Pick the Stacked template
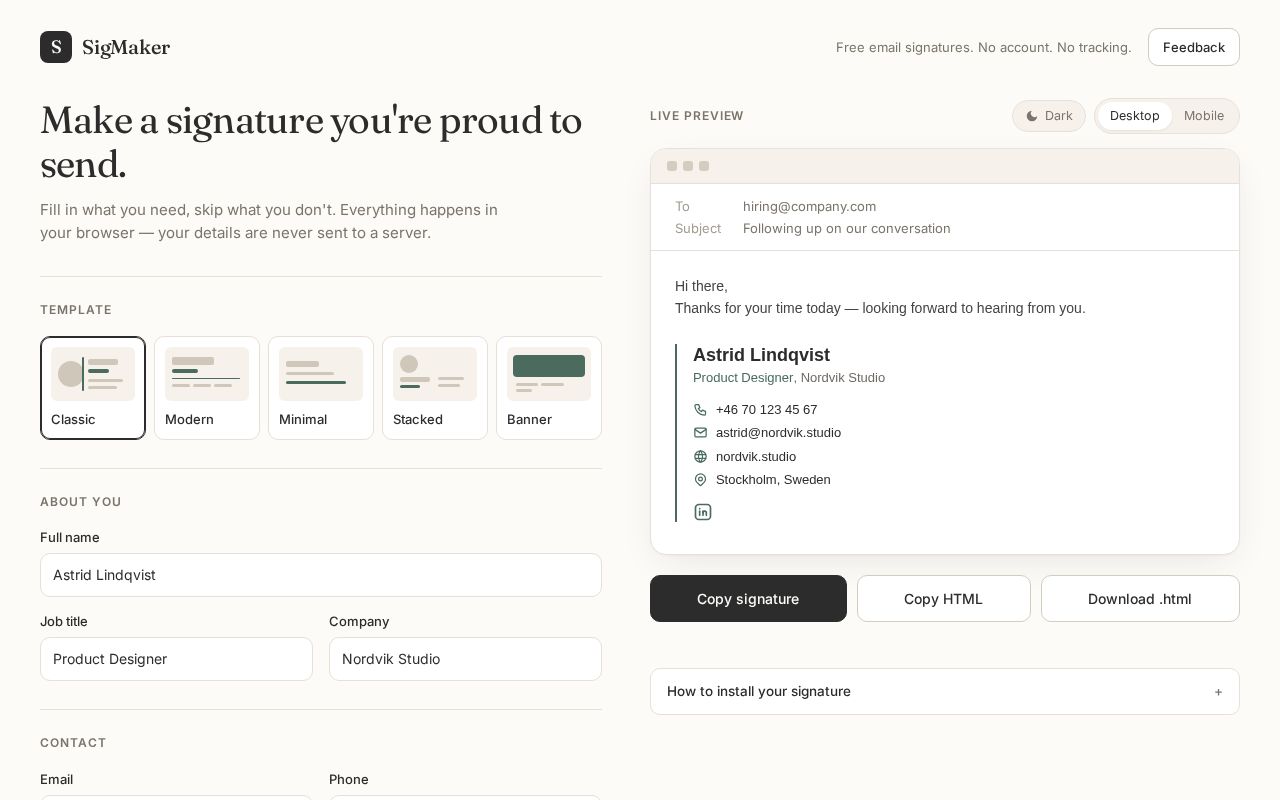 (435, 388)
